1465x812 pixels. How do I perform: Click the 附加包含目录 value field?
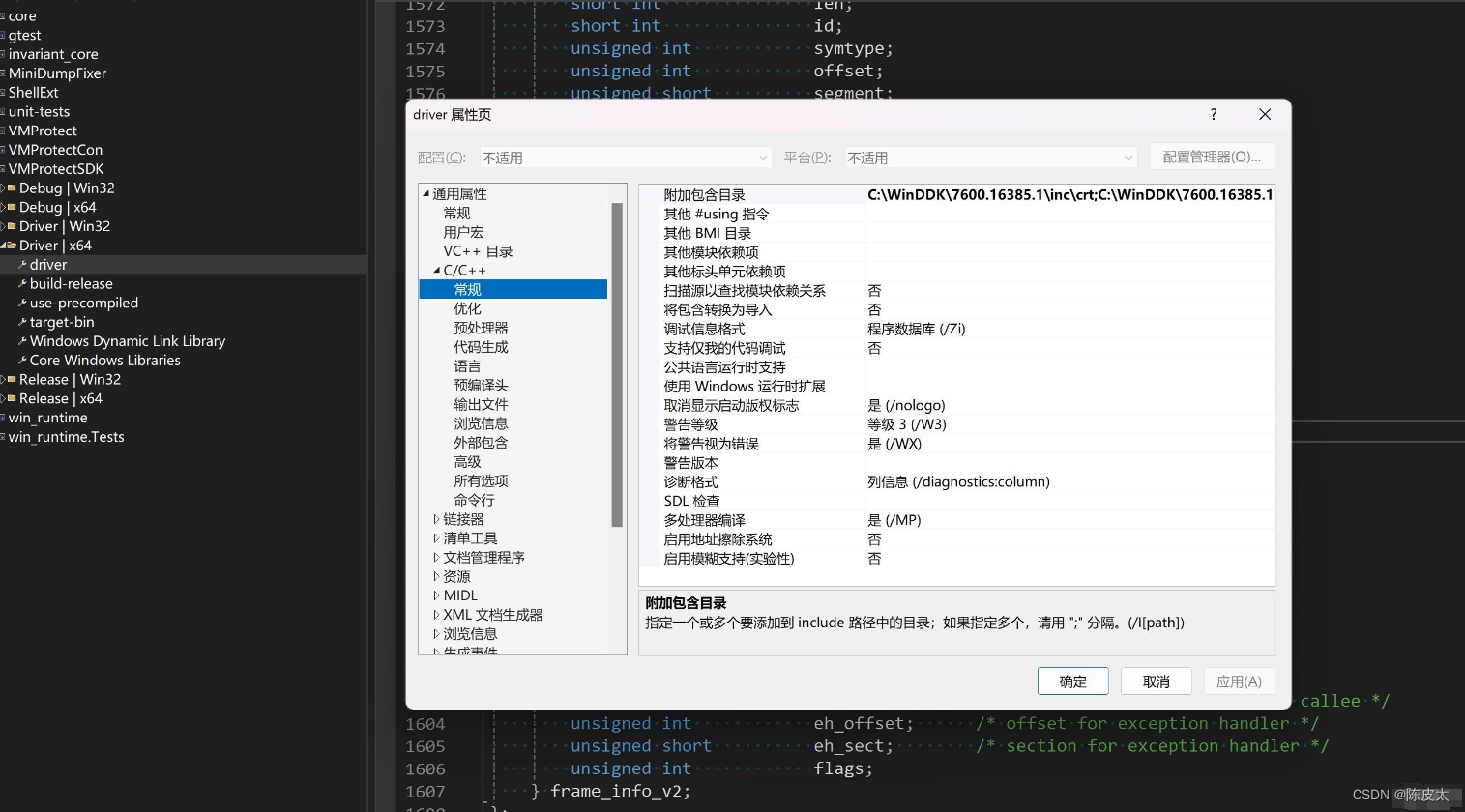[1064, 194]
